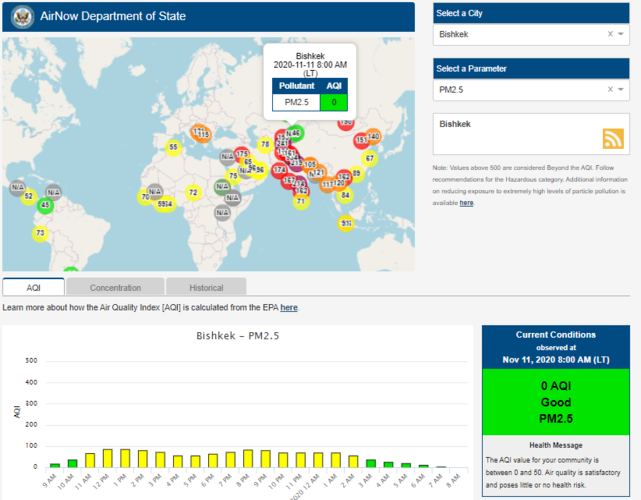Click the yellow 78 AQI map marker
641x500 pixels.
point(264,145)
